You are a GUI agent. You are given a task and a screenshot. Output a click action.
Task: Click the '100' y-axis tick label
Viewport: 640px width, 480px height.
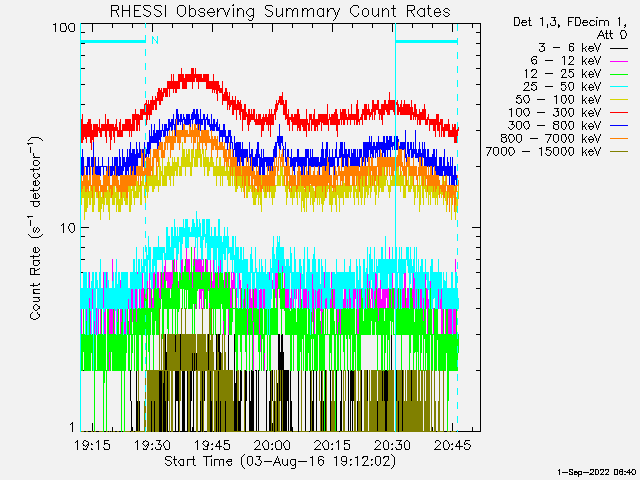coord(64,28)
